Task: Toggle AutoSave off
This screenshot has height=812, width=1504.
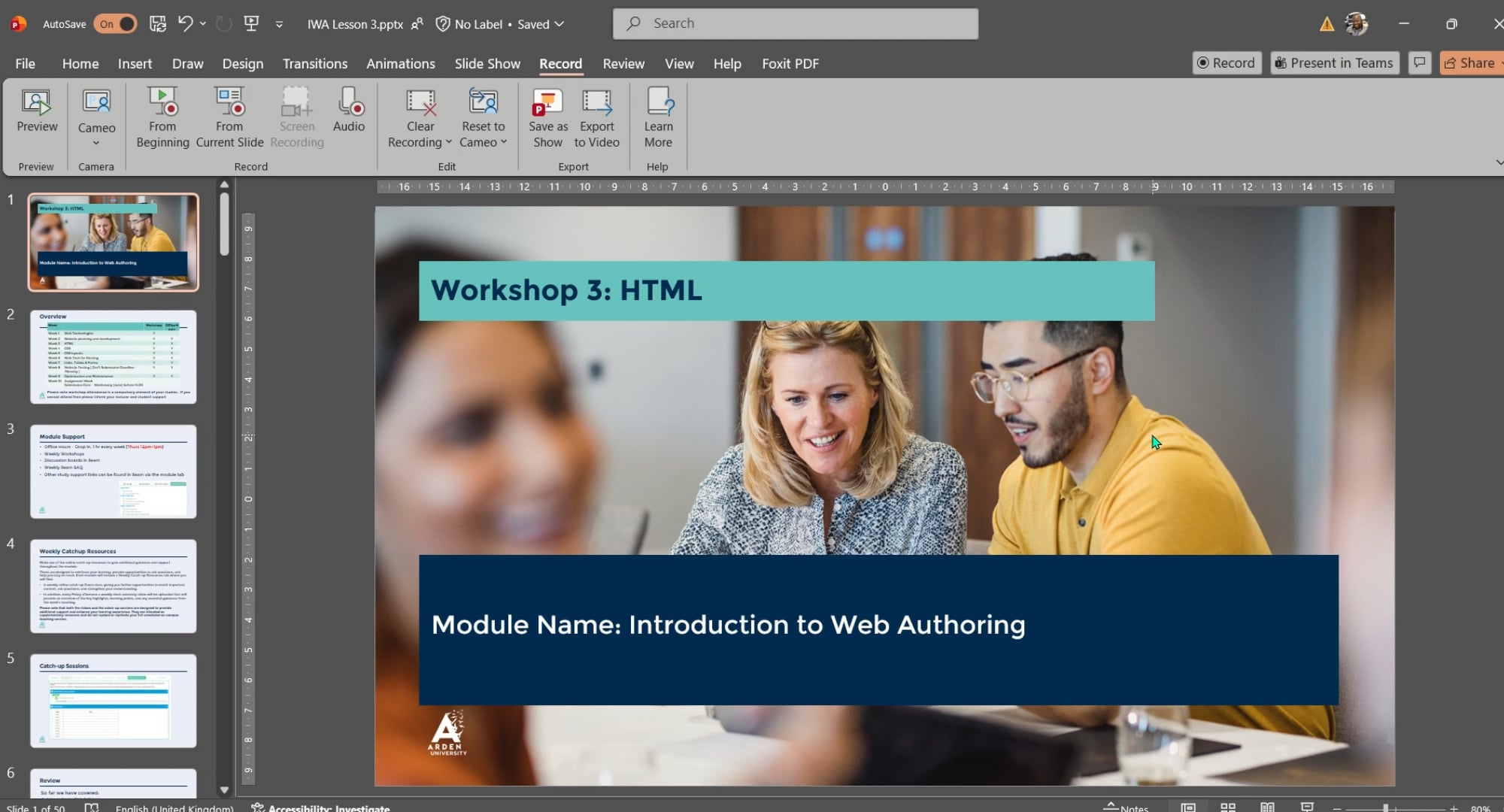Action: 115,24
